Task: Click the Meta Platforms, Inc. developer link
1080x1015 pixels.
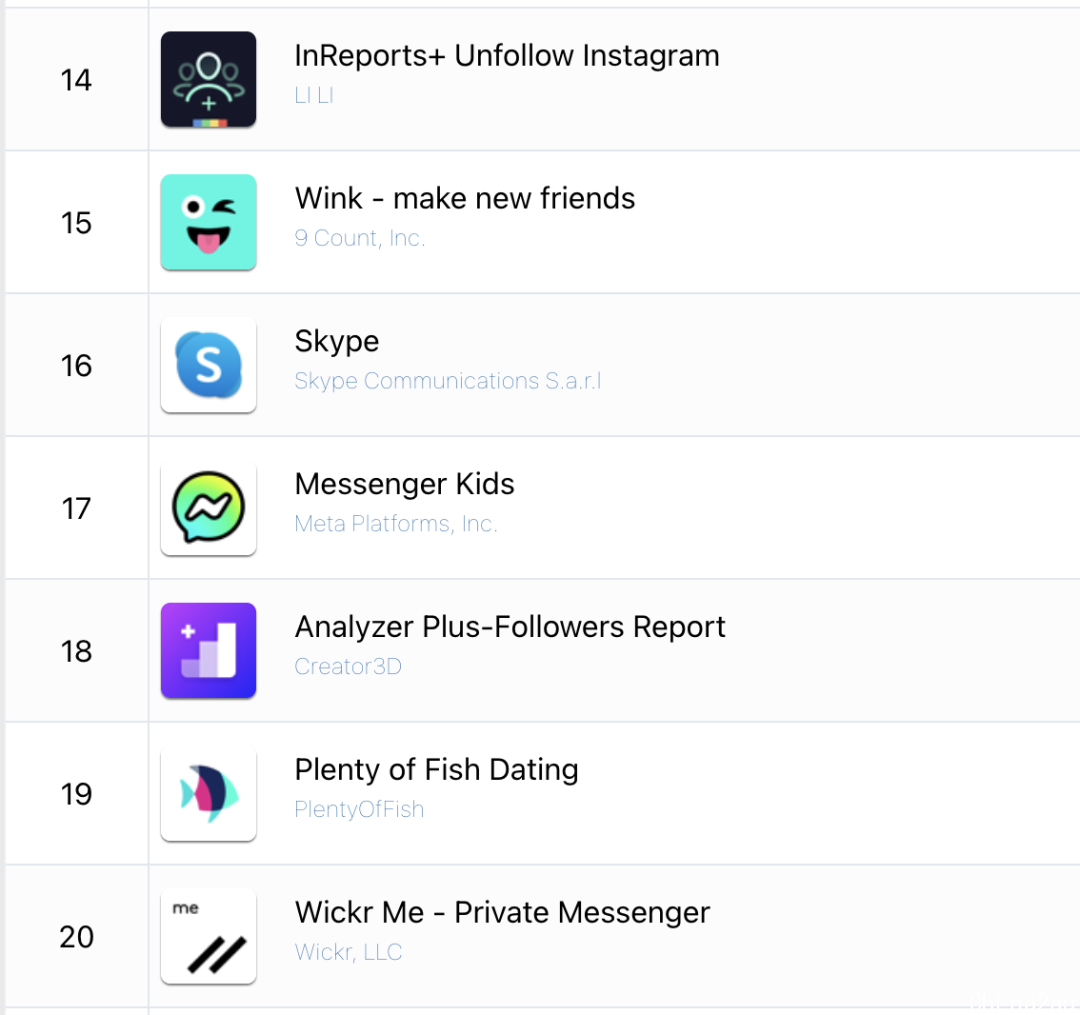Action: point(395,524)
